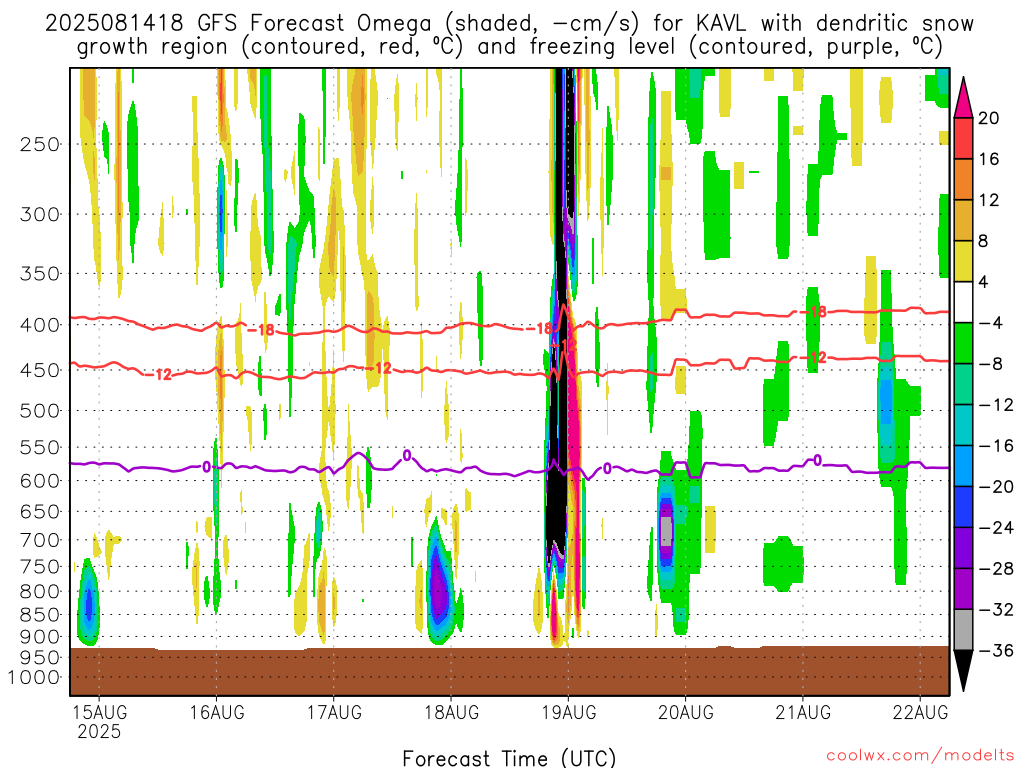Click the colorbar value label 16
This screenshot has height=768, width=1024.
989,159
